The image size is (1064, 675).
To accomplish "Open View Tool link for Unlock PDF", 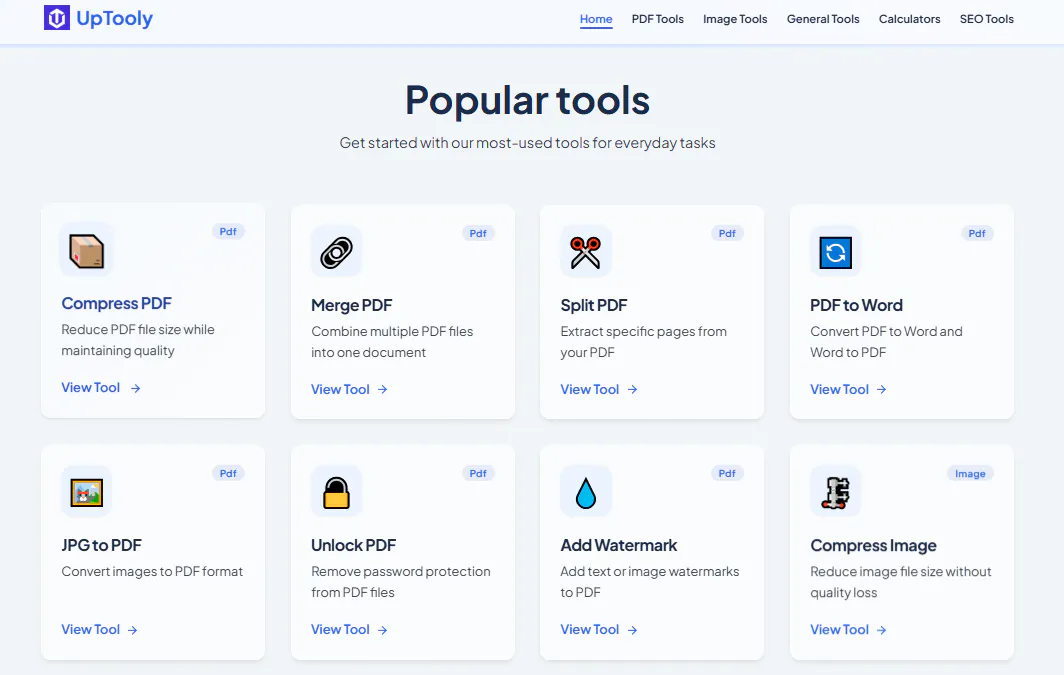I will [349, 630].
